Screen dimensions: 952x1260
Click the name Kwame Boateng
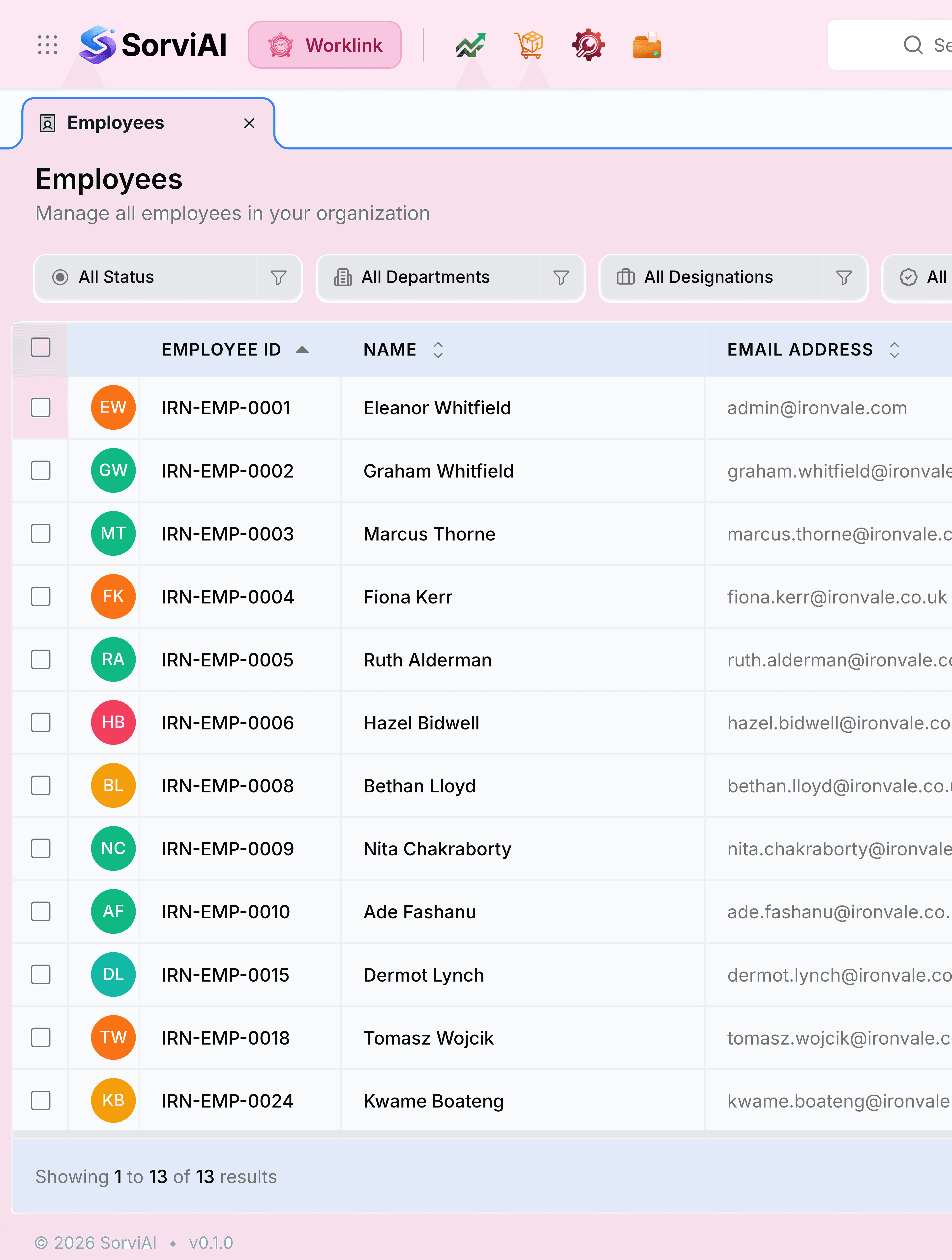coord(434,1101)
